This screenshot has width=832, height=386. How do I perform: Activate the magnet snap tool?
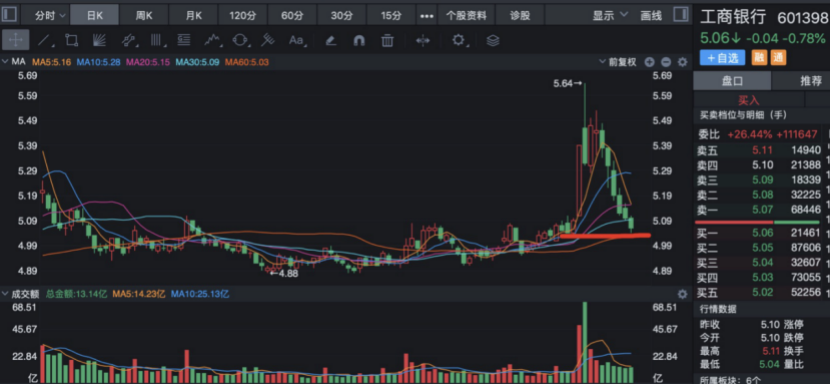point(359,40)
